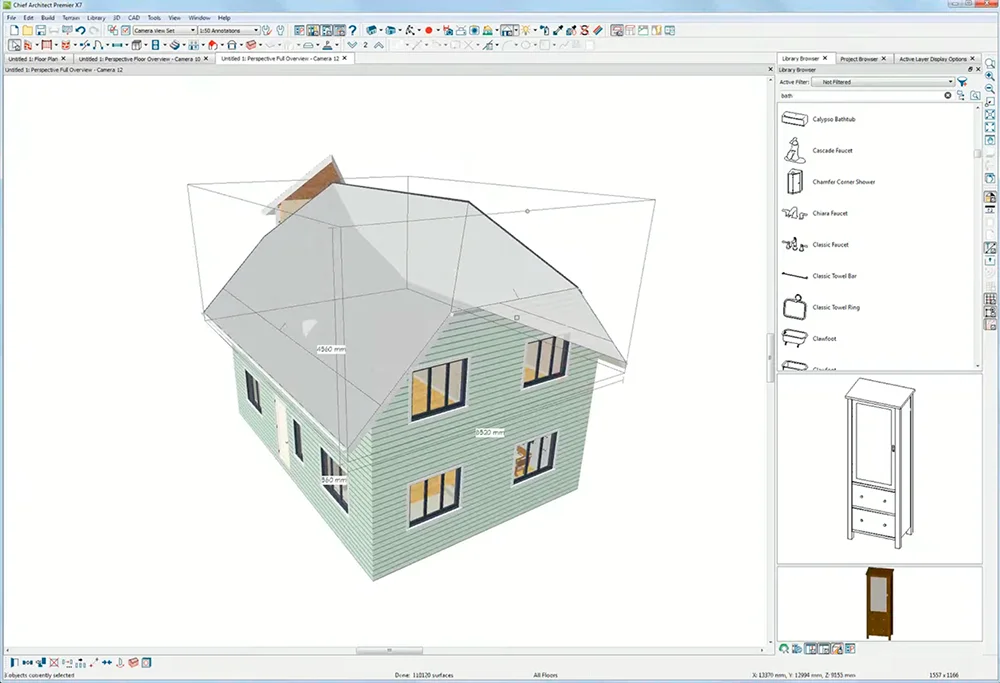Open the Terrain menu

[71, 18]
